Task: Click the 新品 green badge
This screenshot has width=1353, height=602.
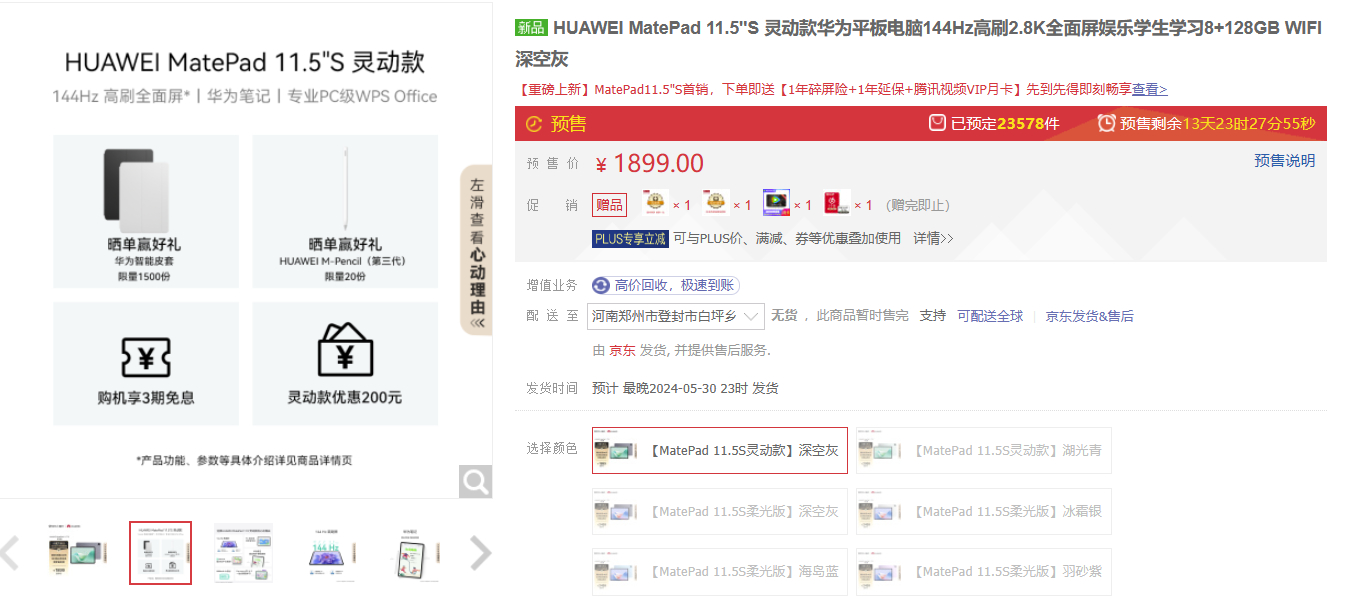Action: [x=531, y=28]
